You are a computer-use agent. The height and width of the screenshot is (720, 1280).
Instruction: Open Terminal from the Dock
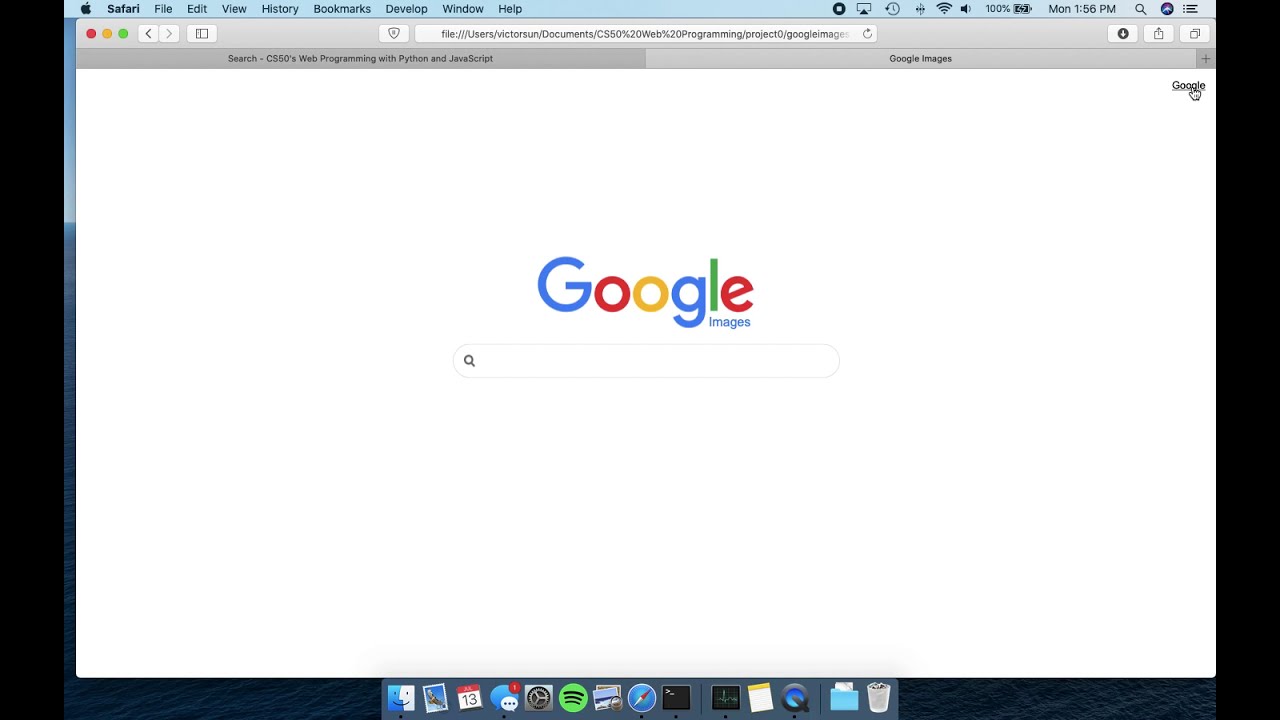tap(677, 697)
